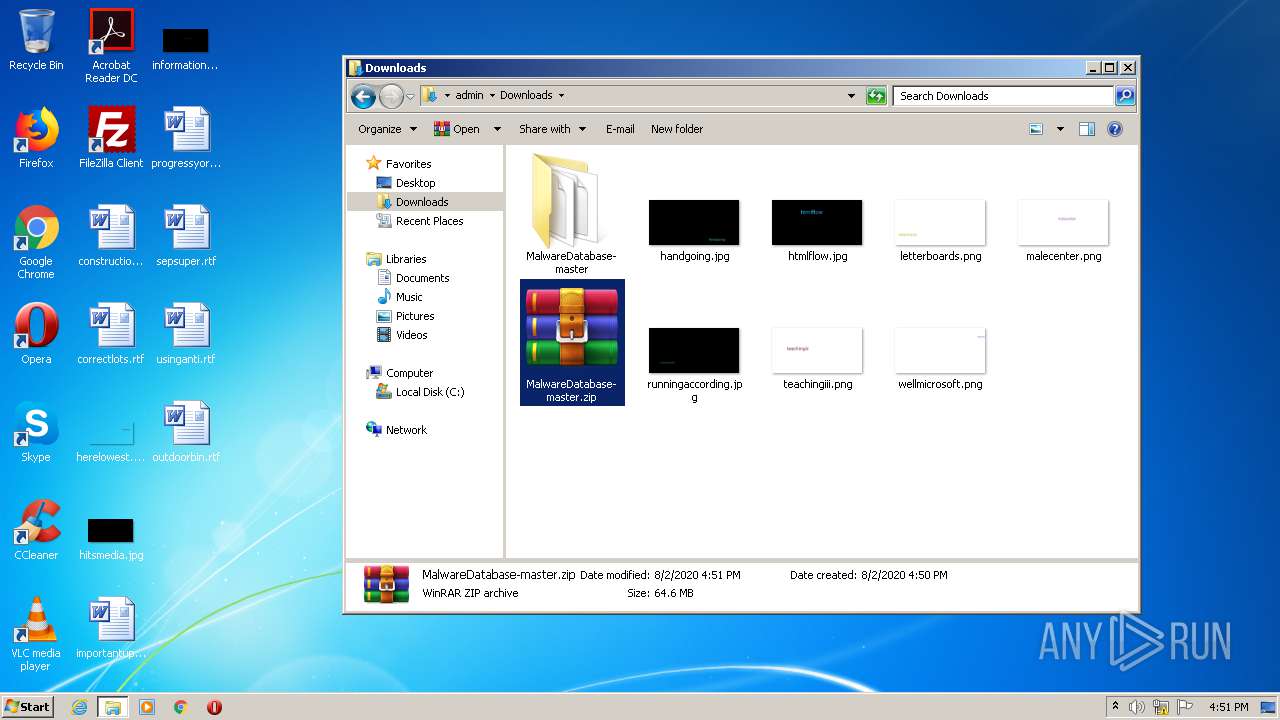Screen dimensions: 1280x720
Task: Open VLC media player shortcut
Action: [x=36, y=634]
